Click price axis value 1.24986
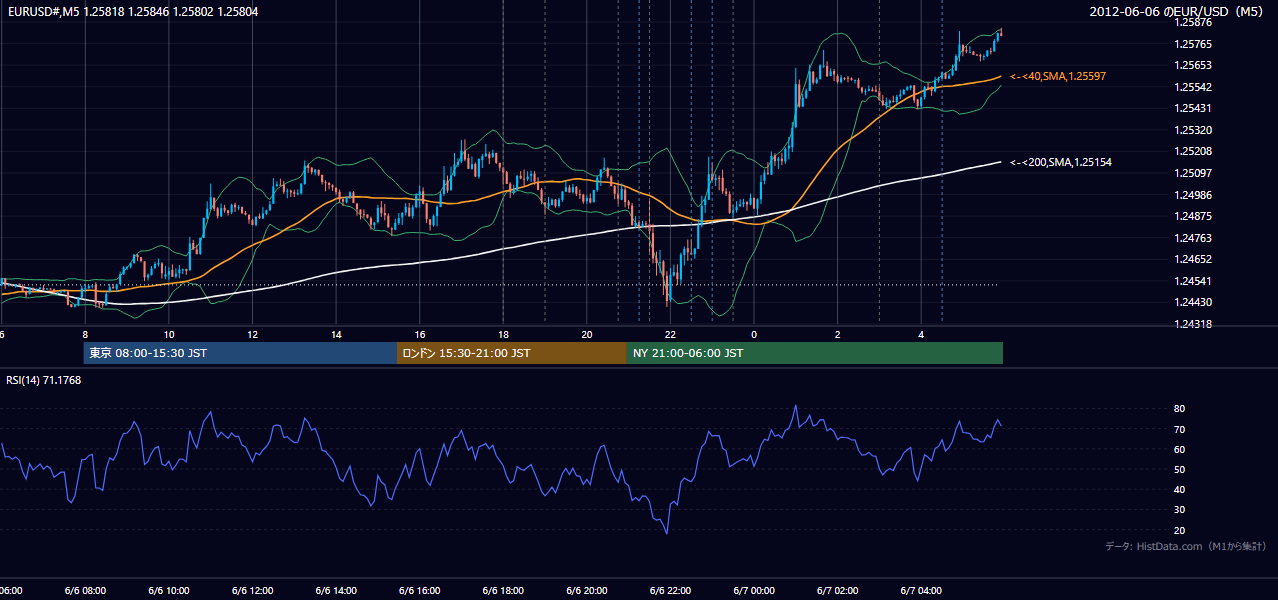The image size is (1278, 600). pyautogui.click(x=1193, y=195)
